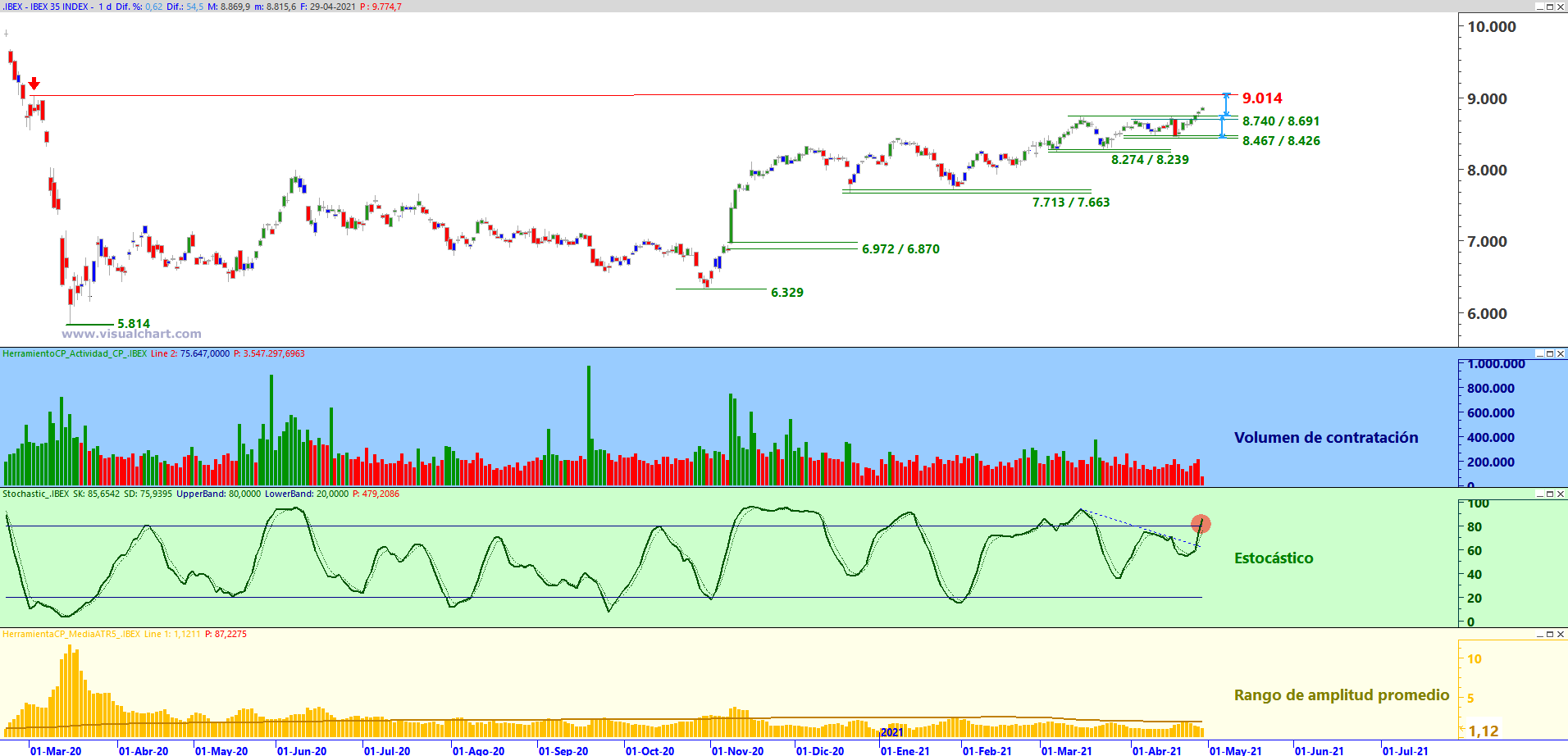Click the 60 level on the Stochastic axis
This screenshot has height=756, width=1568.
(x=1475, y=551)
